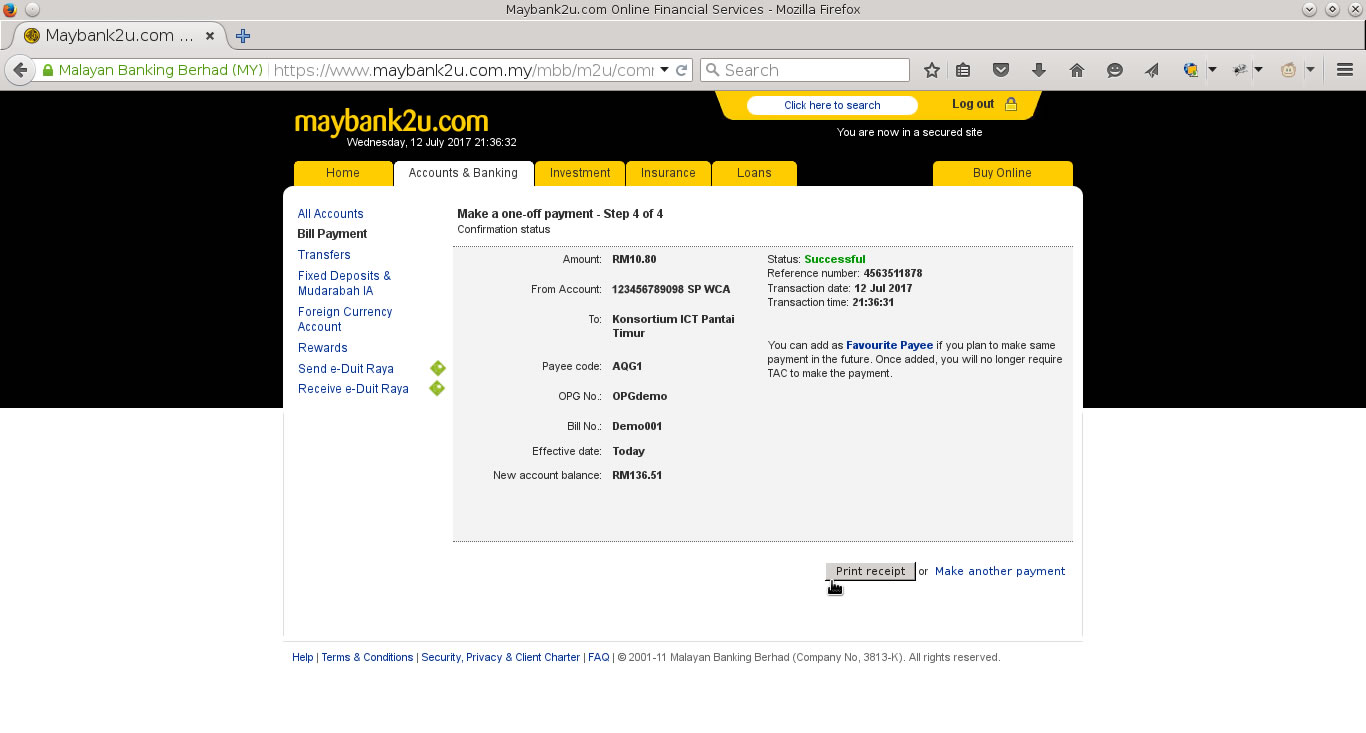1366x733 pixels.
Task: Focus the browser Search box
Action: coord(805,70)
